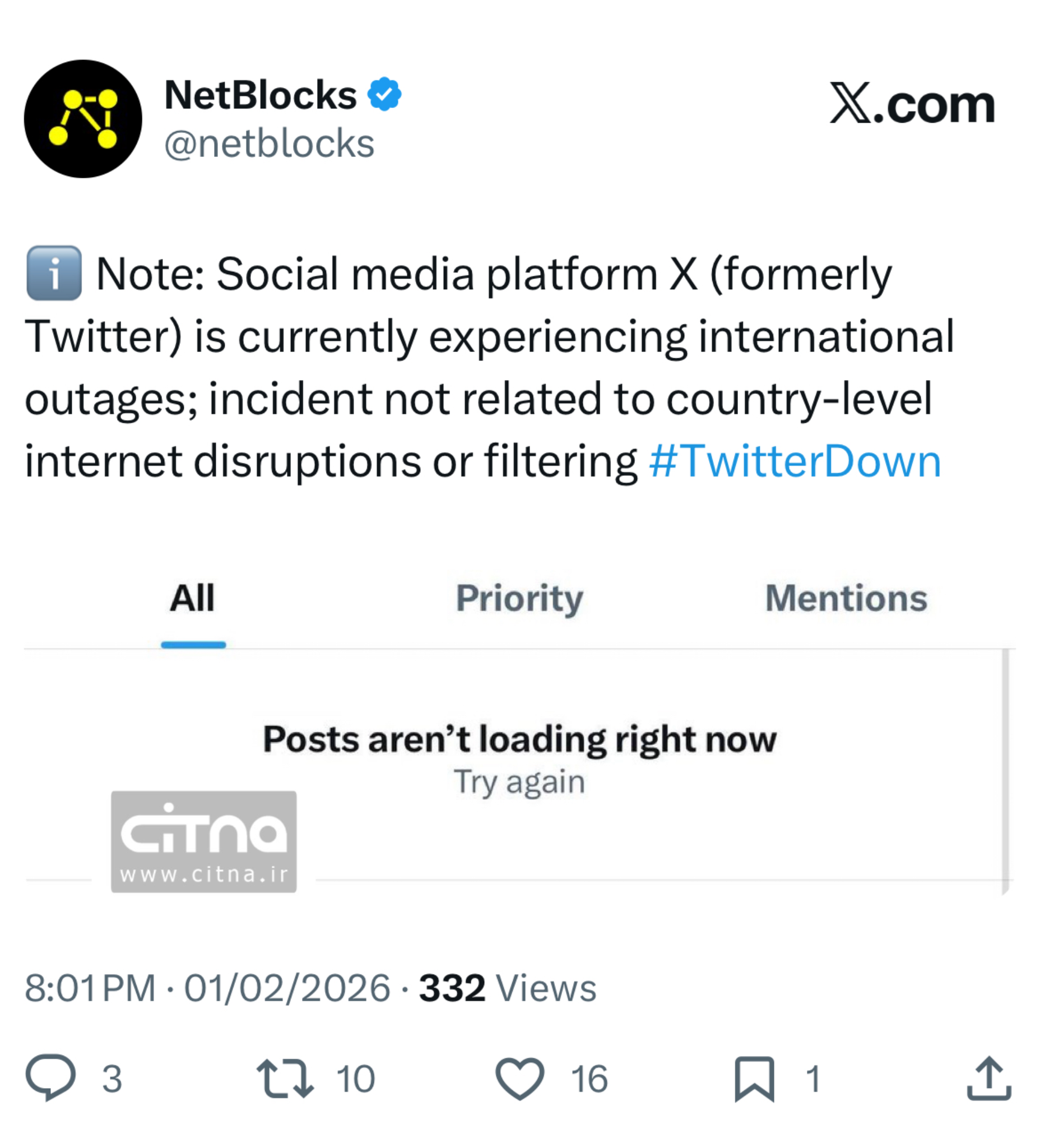Open the Mentions tab

pos(847,599)
